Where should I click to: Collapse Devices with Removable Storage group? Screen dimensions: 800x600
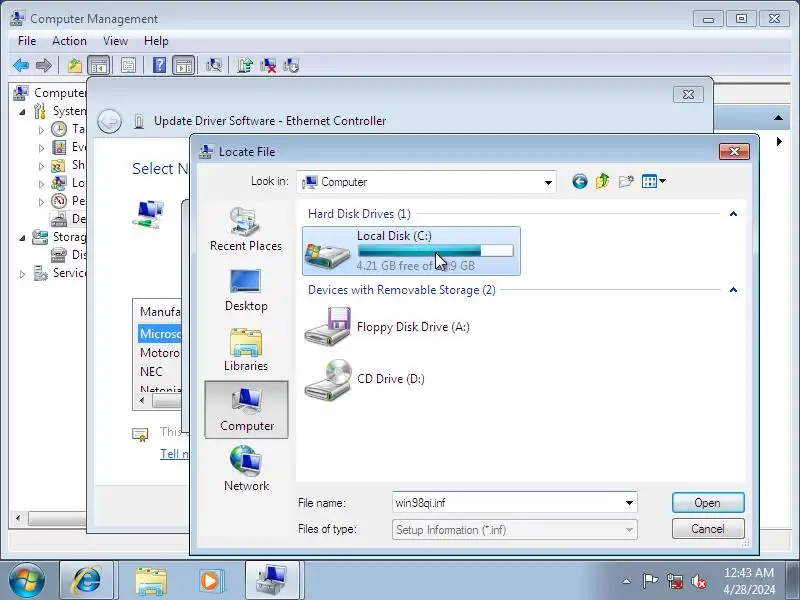733,290
